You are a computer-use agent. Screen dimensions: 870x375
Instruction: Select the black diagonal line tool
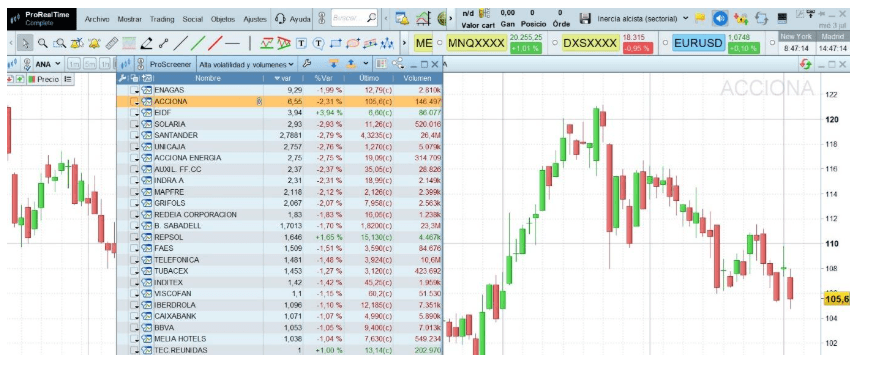pos(180,43)
